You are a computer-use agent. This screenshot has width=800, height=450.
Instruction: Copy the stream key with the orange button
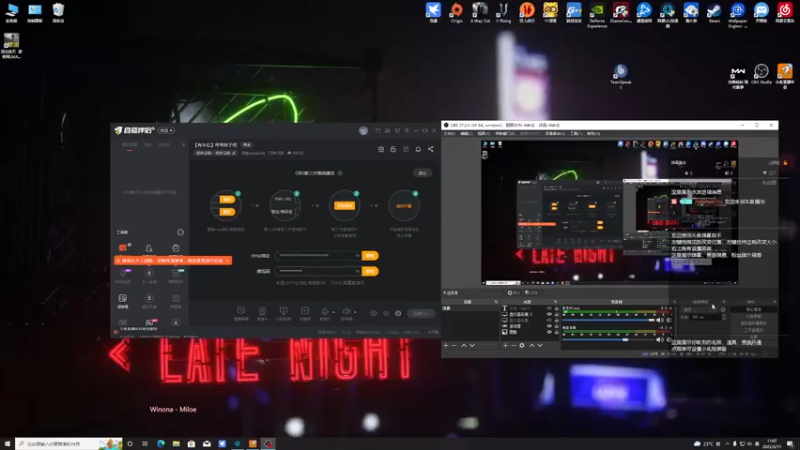pyautogui.click(x=370, y=271)
